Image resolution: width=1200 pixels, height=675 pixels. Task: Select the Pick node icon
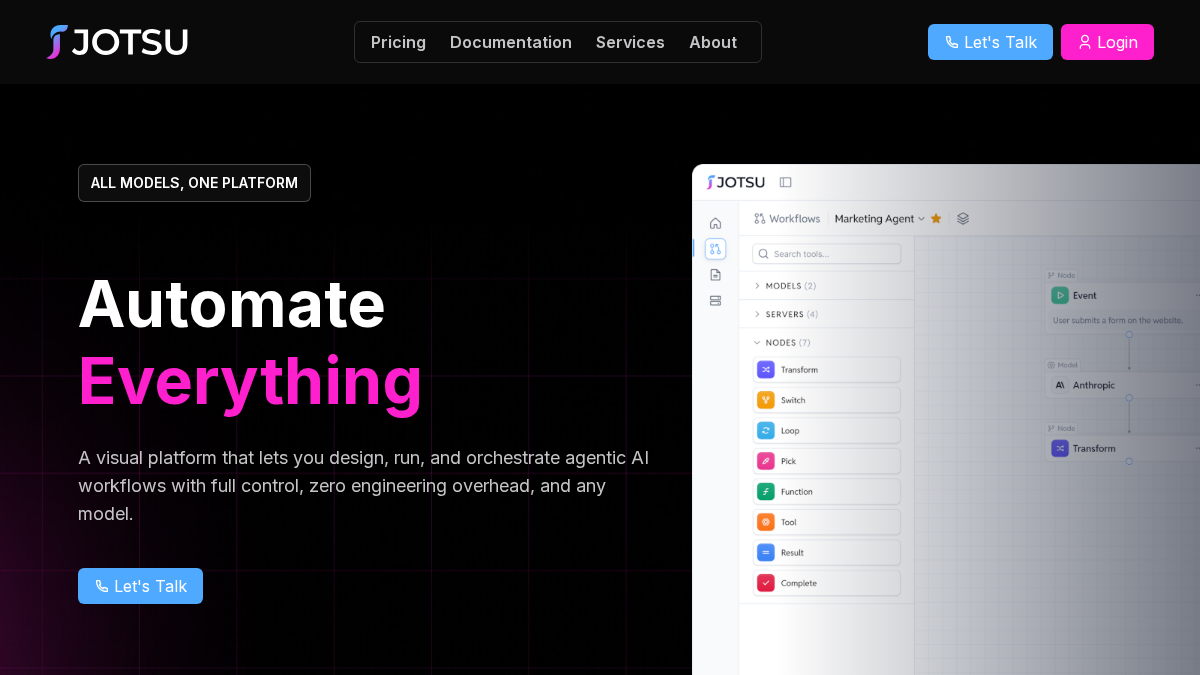765,461
